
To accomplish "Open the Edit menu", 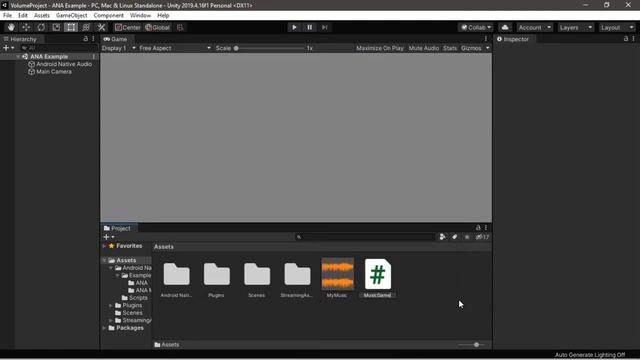I will point(23,16).
